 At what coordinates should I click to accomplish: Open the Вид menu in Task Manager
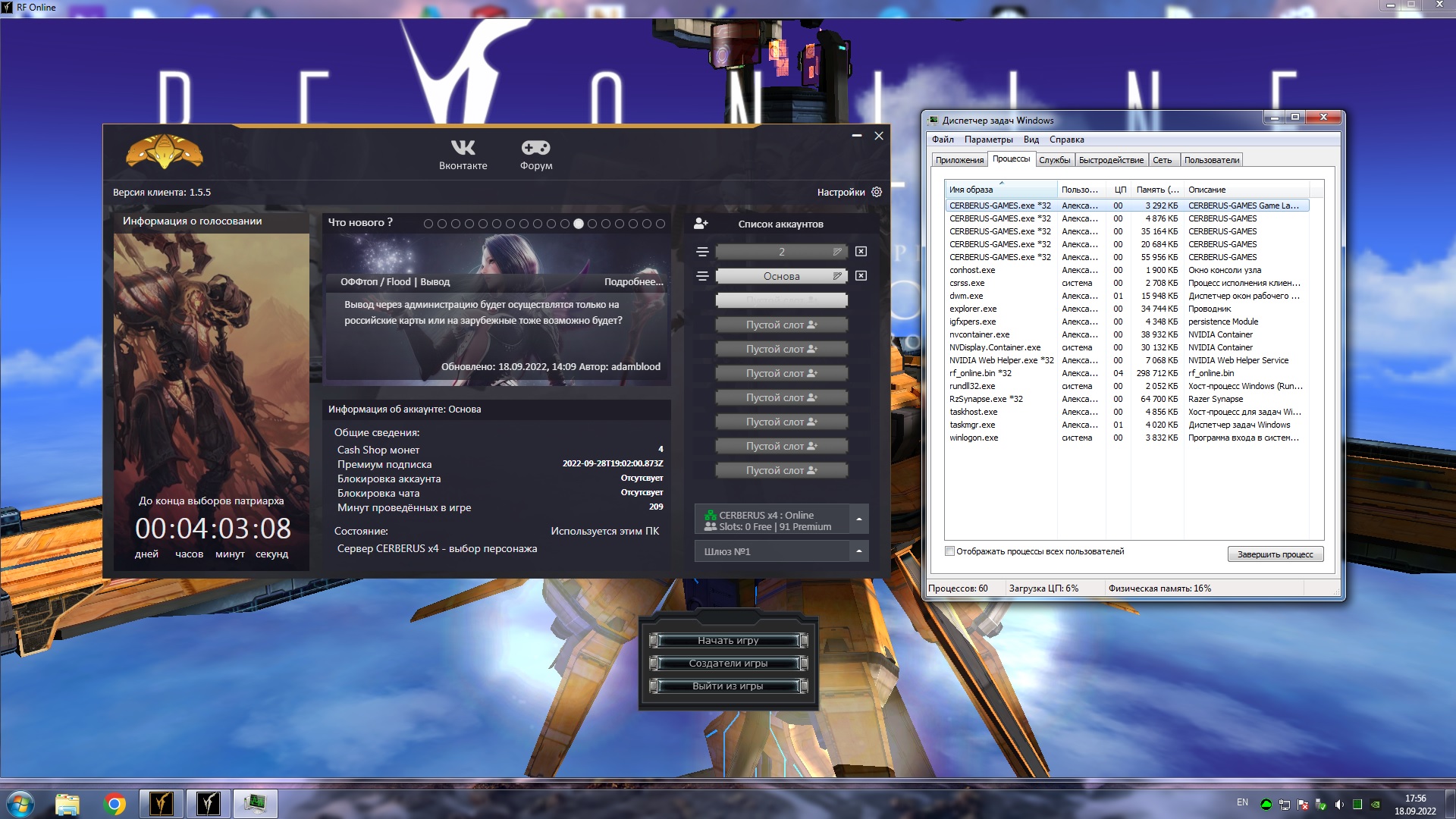(1031, 140)
